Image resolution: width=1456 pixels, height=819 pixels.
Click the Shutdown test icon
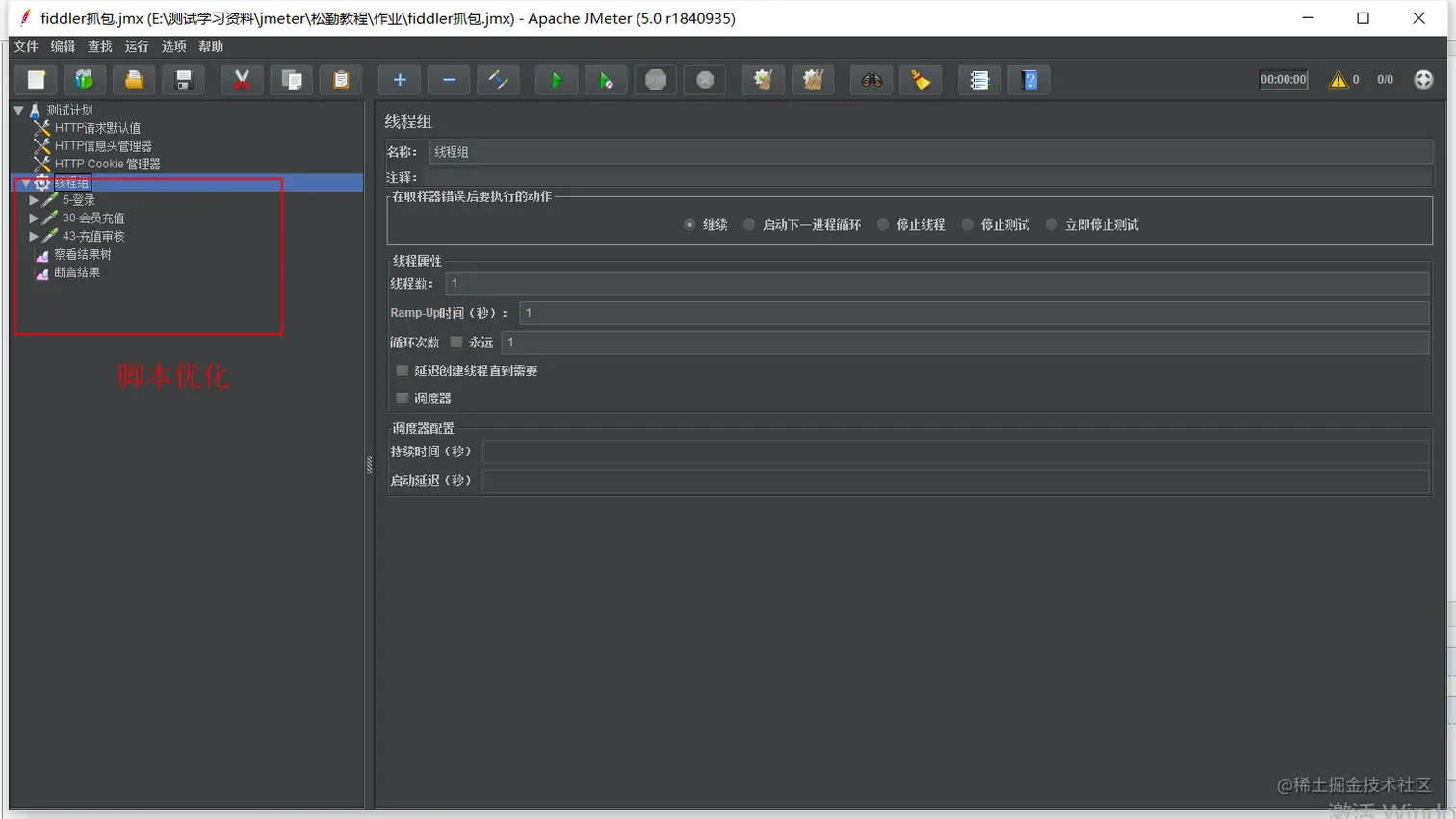click(705, 80)
